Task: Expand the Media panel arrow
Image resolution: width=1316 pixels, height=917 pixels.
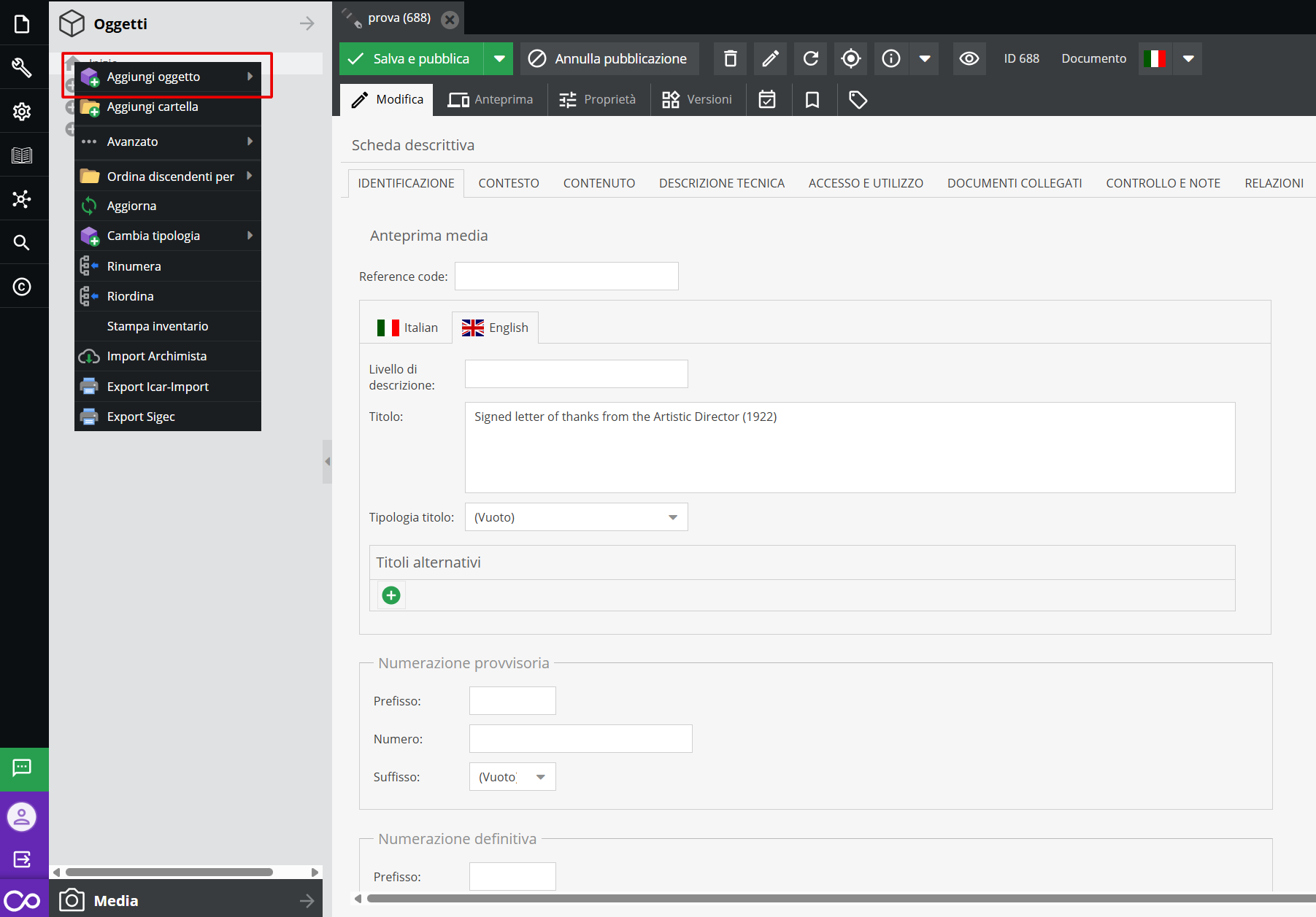Action: pos(307,901)
